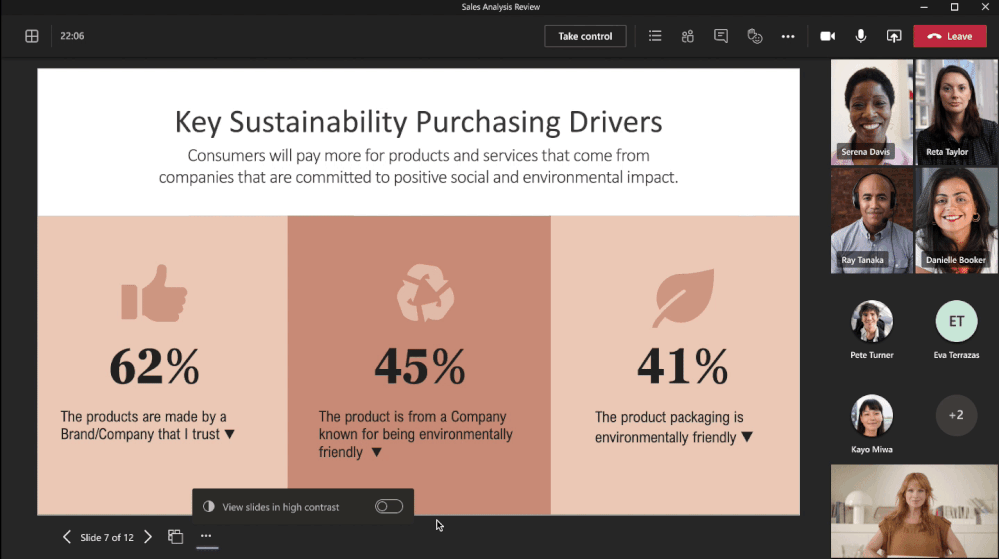Click the Slide 7 of 12 indicator
Screen dimensions: 999x559
(x=107, y=537)
